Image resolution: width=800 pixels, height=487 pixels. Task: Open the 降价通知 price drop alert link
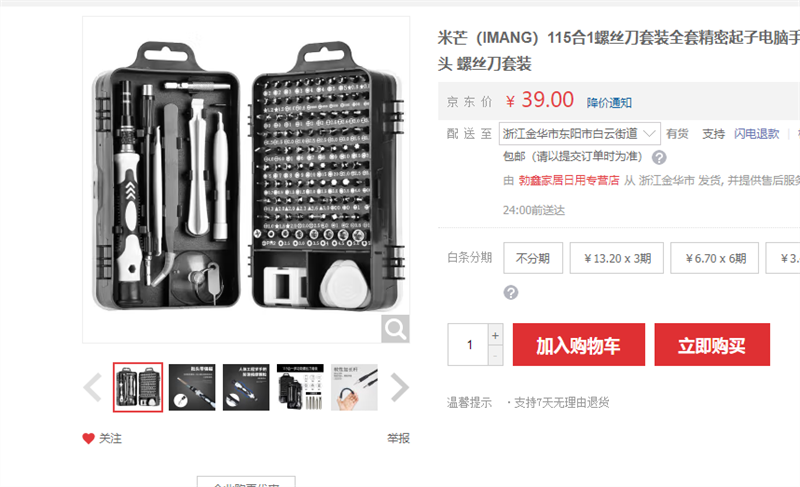[x=609, y=102]
